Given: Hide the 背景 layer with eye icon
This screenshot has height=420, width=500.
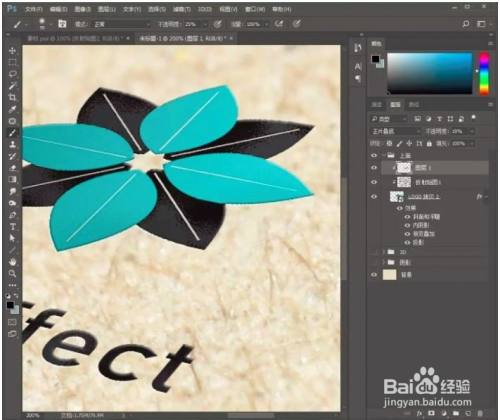Looking at the screenshot, I should tap(374, 275).
